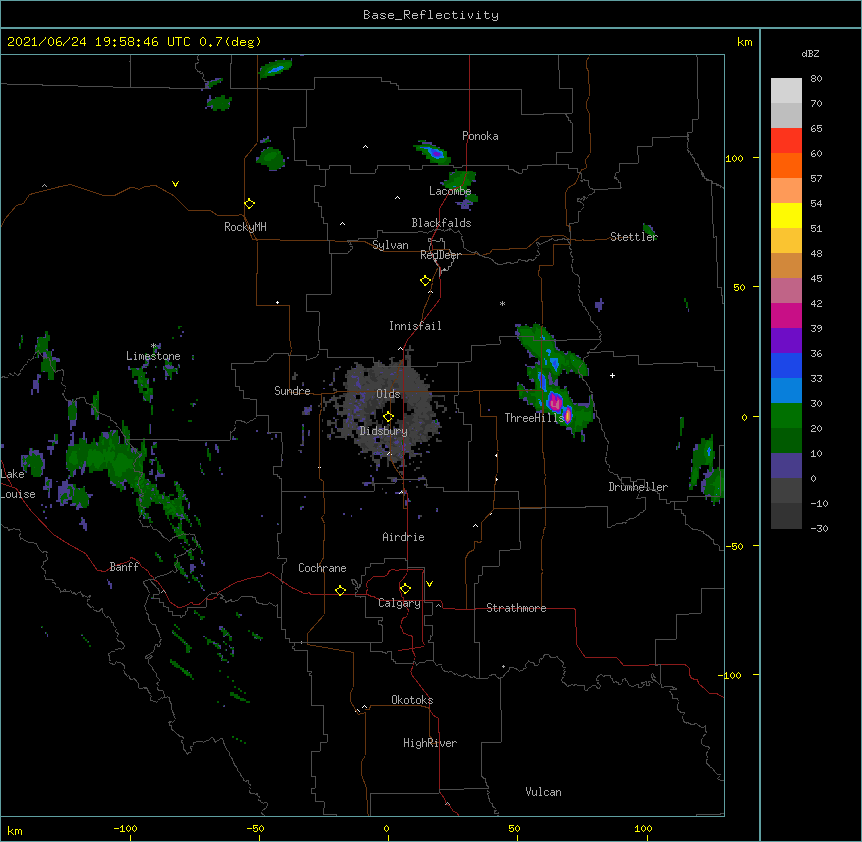Click the yellow V marker northwest of RockyMH
Image resolution: width=862 pixels, height=842 pixels.
(x=175, y=184)
